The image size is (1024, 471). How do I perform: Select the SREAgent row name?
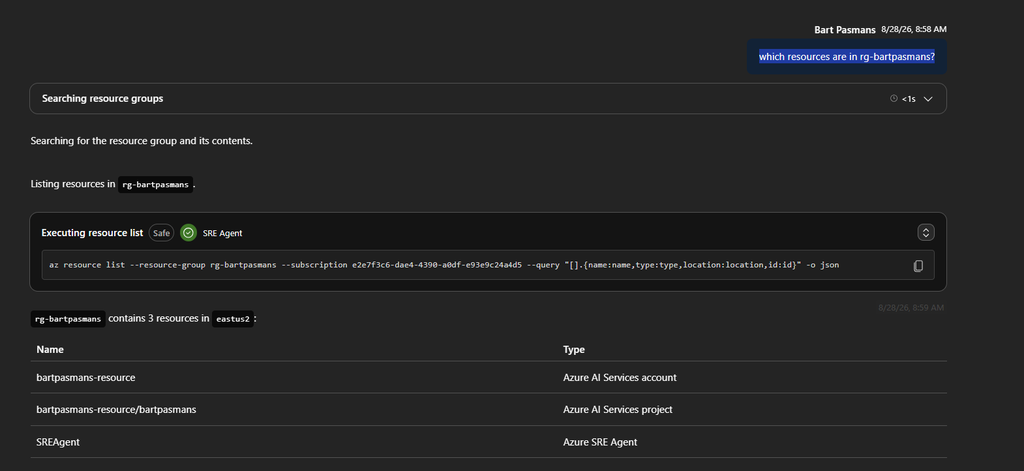pos(57,442)
